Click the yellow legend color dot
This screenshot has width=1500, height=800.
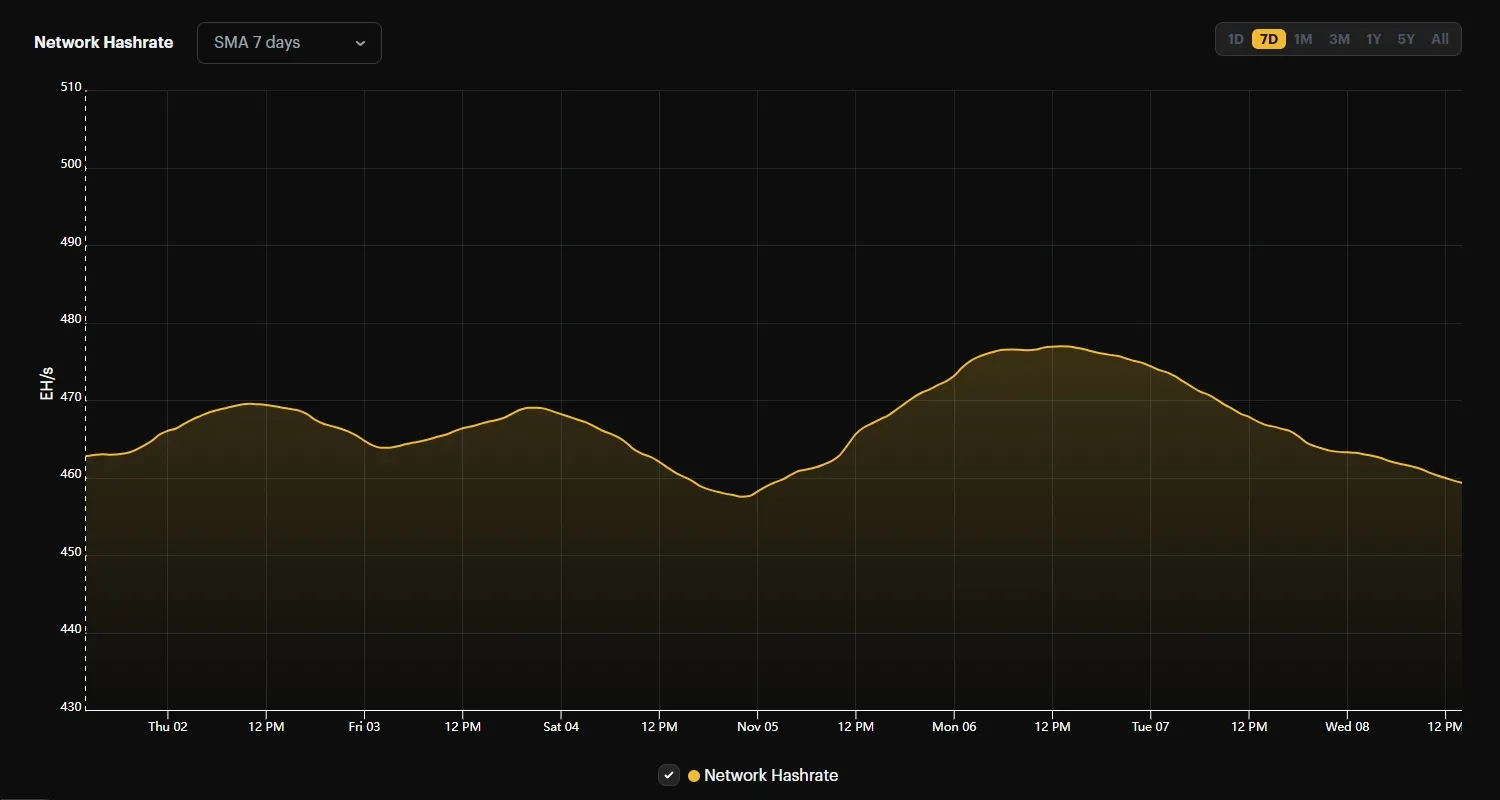pos(692,775)
